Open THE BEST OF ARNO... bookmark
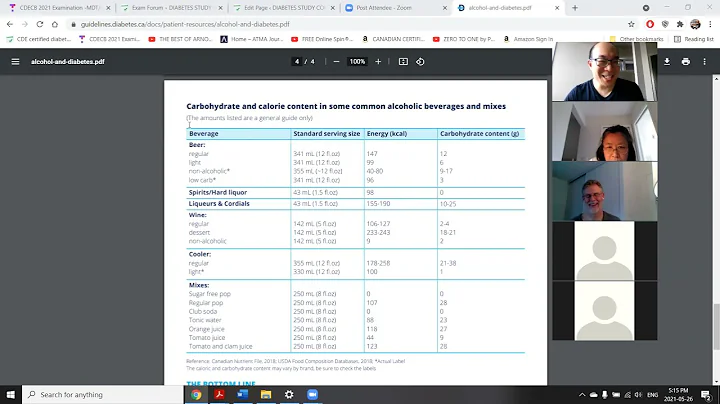This screenshot has width=720, height=404. point(180,39)
